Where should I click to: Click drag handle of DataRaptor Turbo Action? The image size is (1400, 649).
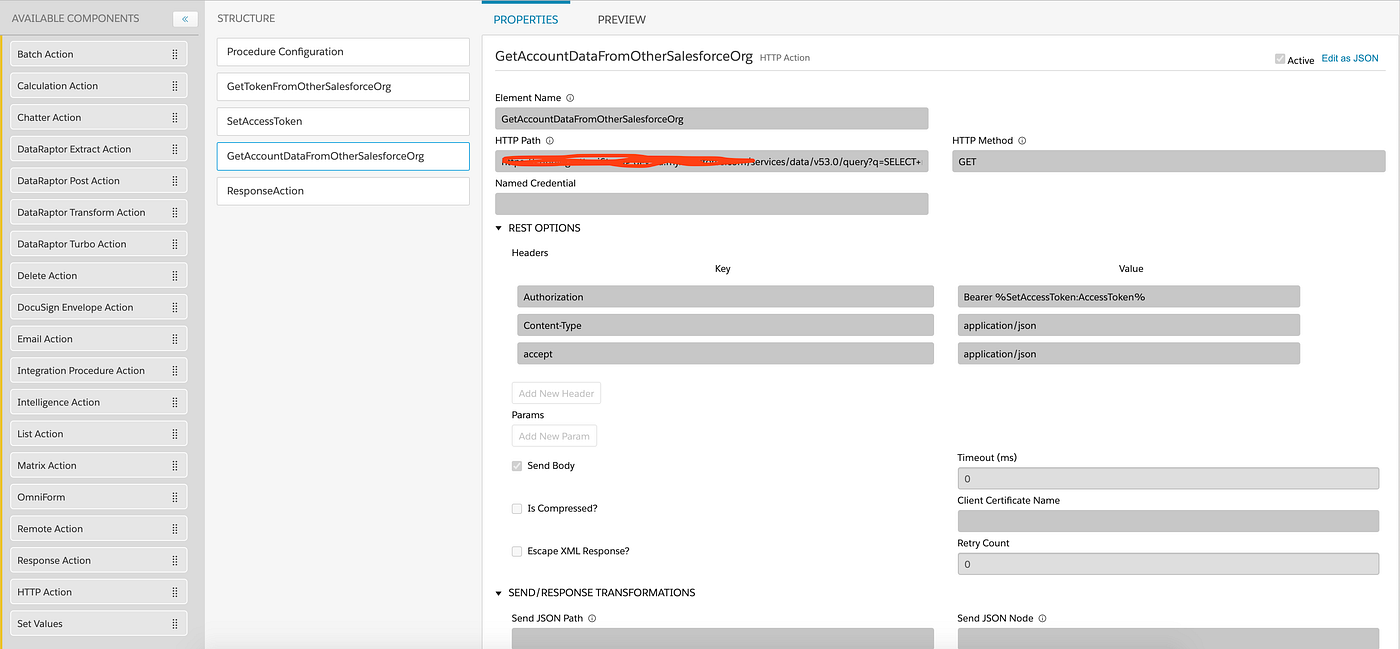click(174, 244)
